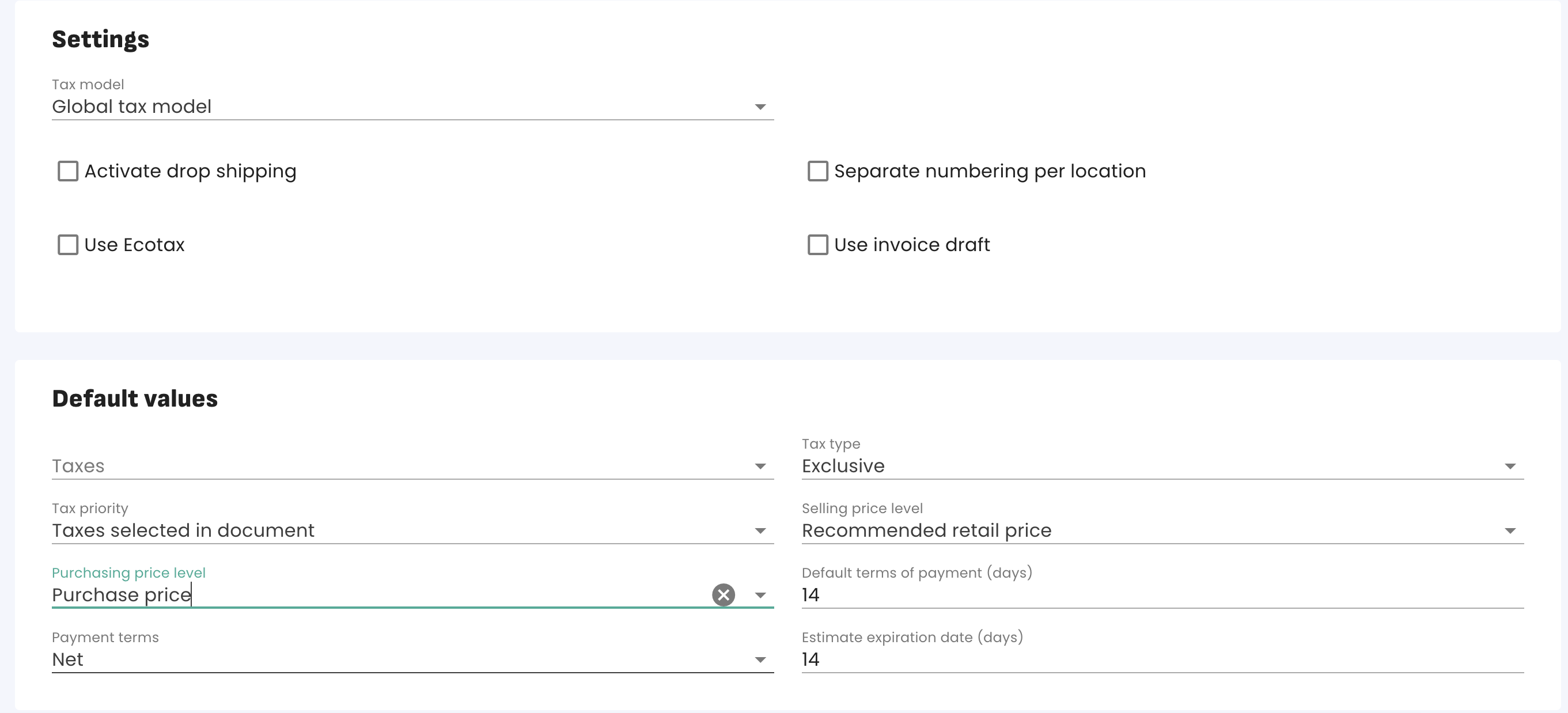
Task: Click Recommended retail price value
Action: tap(926, 530)
